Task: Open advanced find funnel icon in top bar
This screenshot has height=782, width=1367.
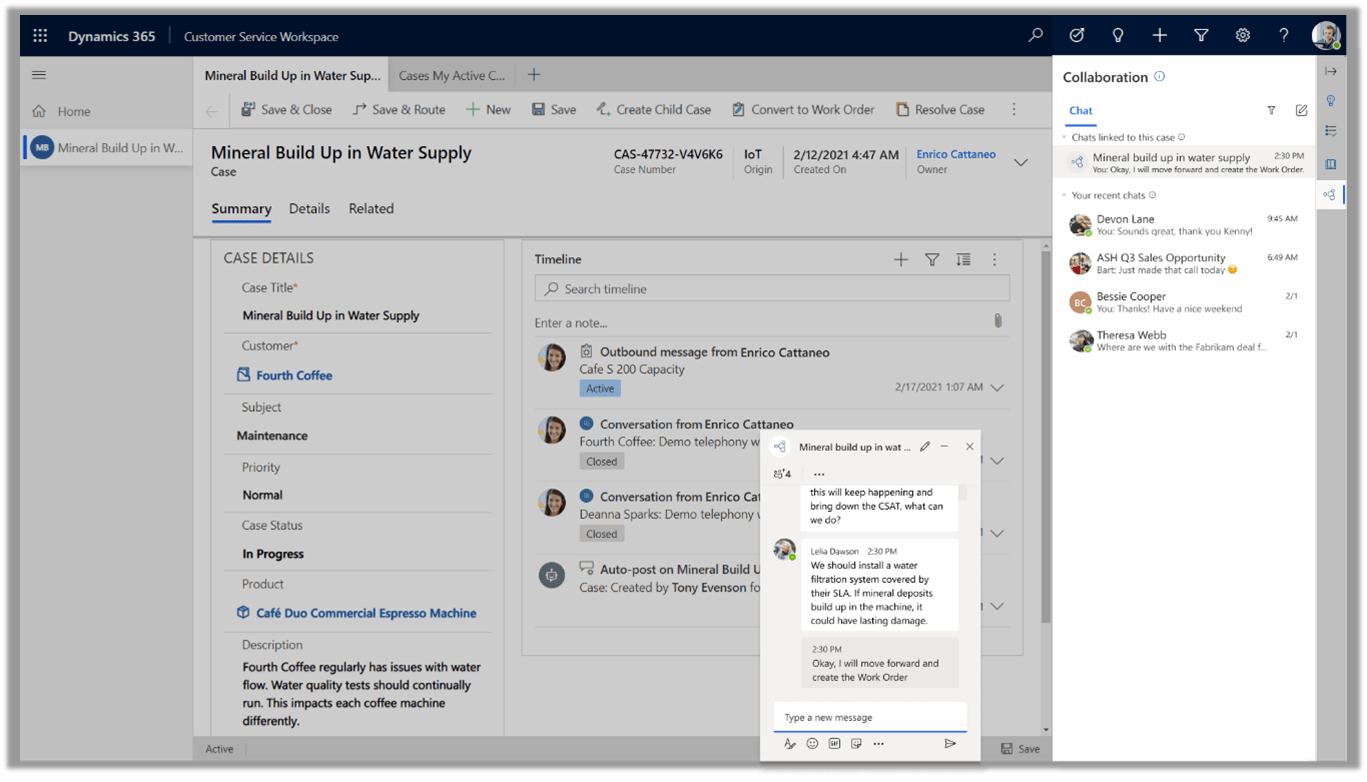Action: pyautogui.click(x=1201, y=35)
